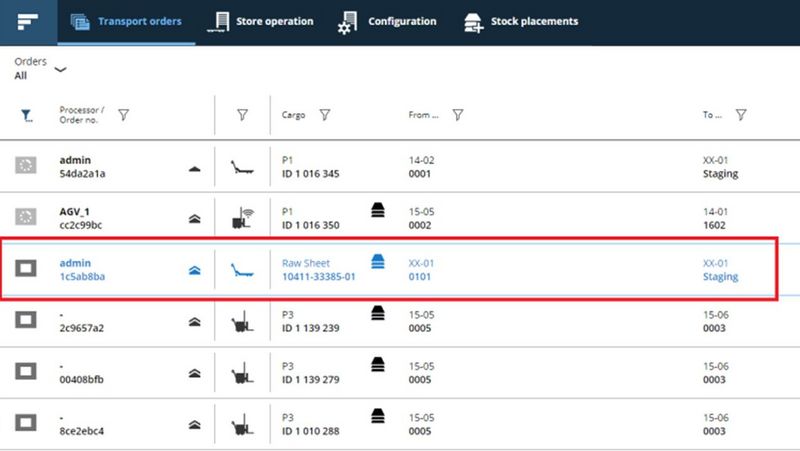Go to Stock placements tab

(x=521, y=22)
